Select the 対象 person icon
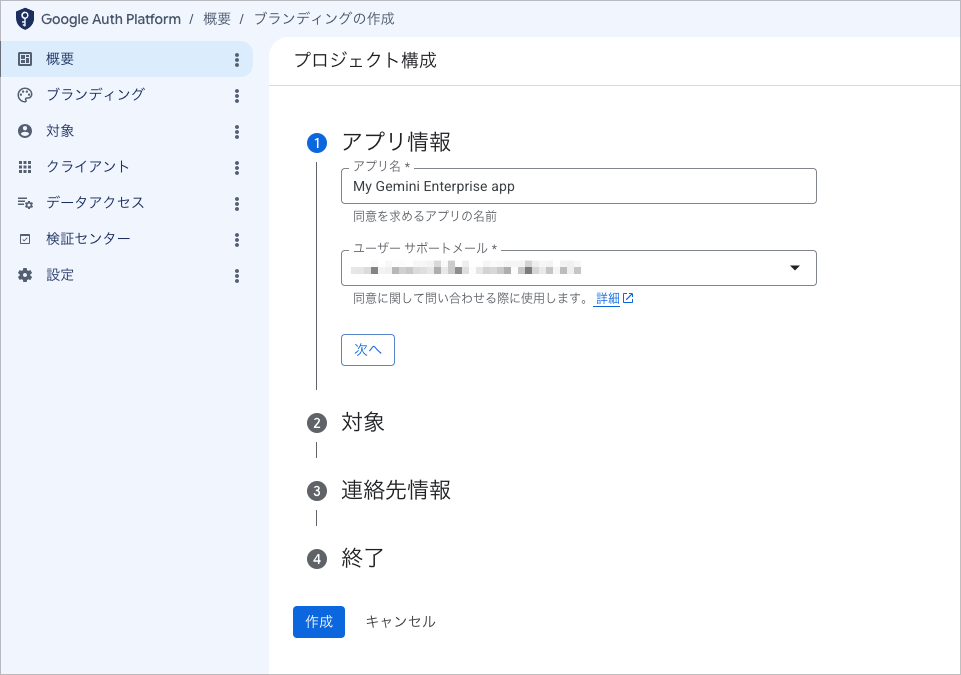The height and width of the screenshot is (675, 961). [25, 131]
